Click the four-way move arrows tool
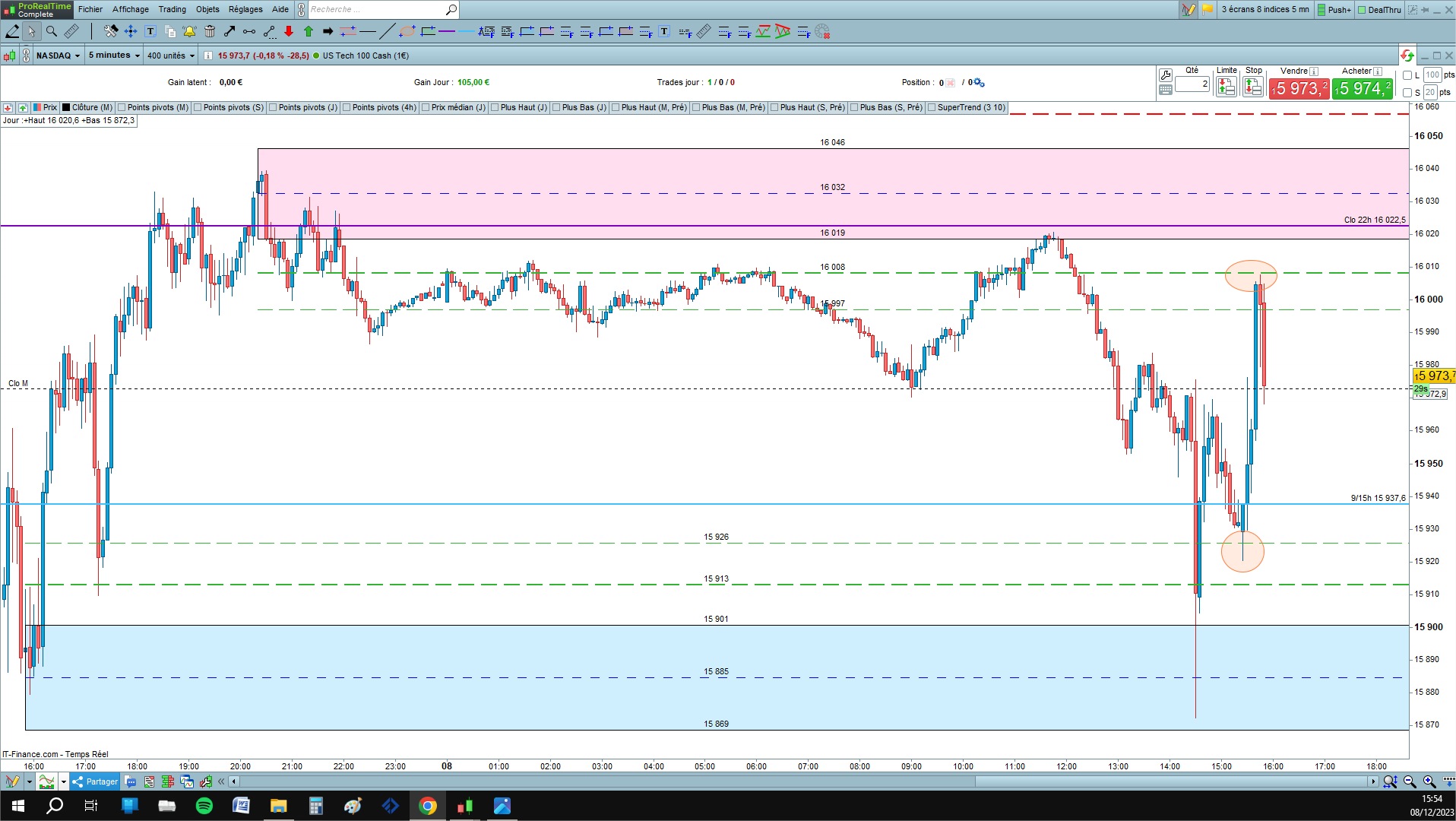1456x821 pixels. (x=131, y=31)
